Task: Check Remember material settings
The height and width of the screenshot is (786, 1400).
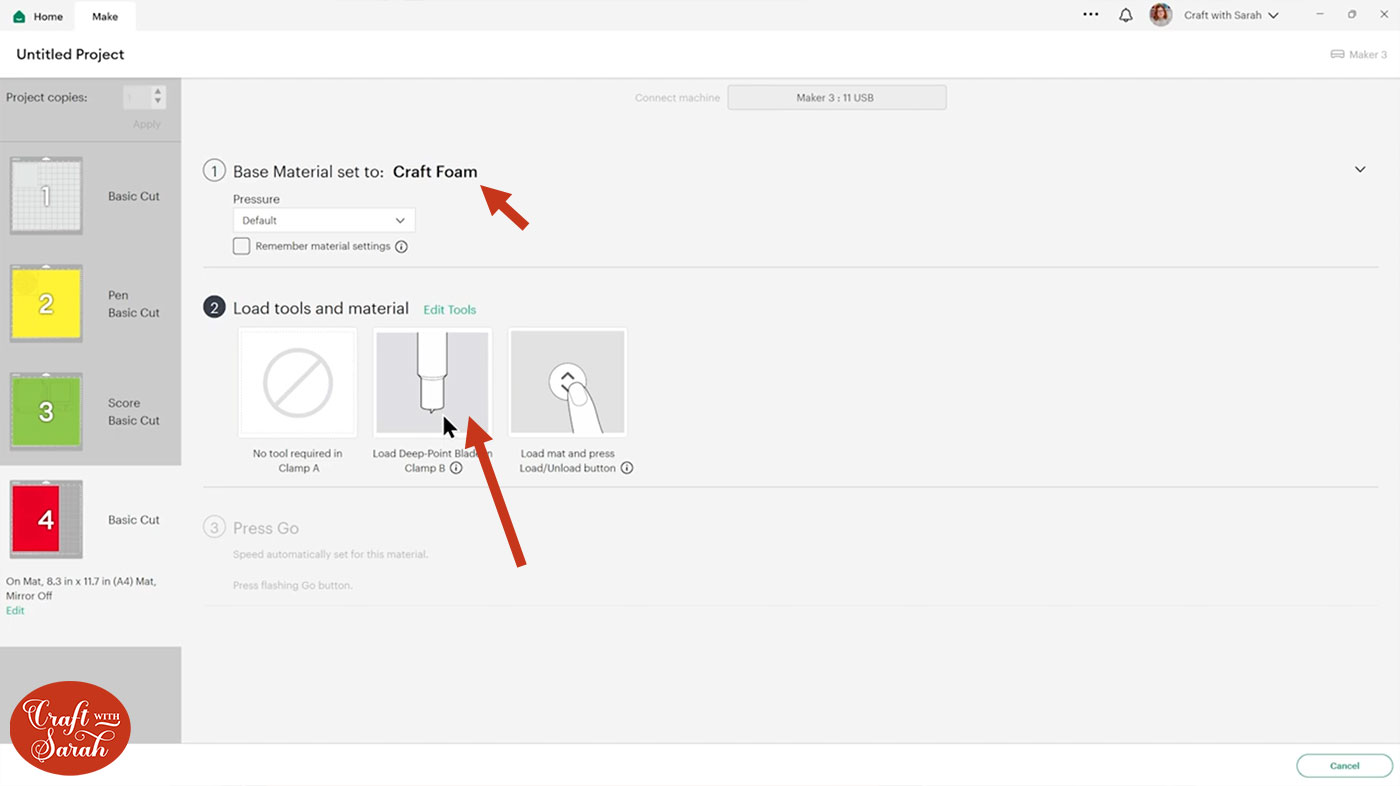Action: click(241, 246)
